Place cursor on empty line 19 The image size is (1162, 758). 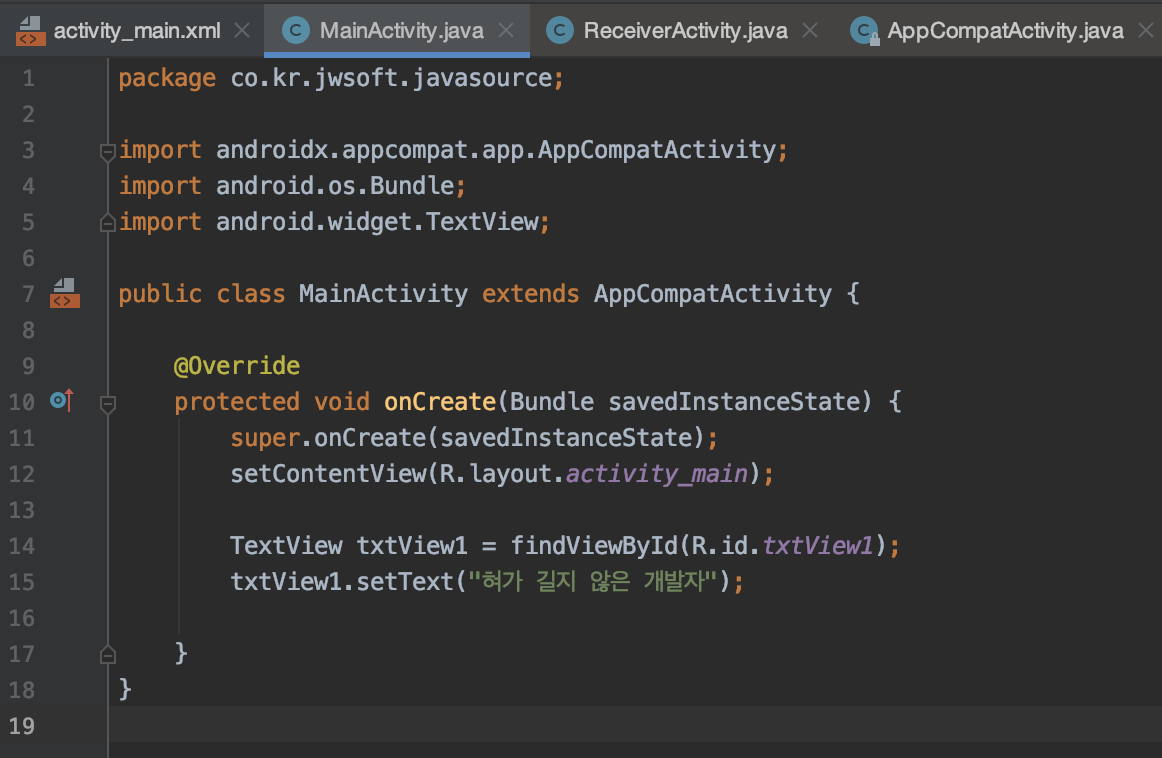pos(634,725)
